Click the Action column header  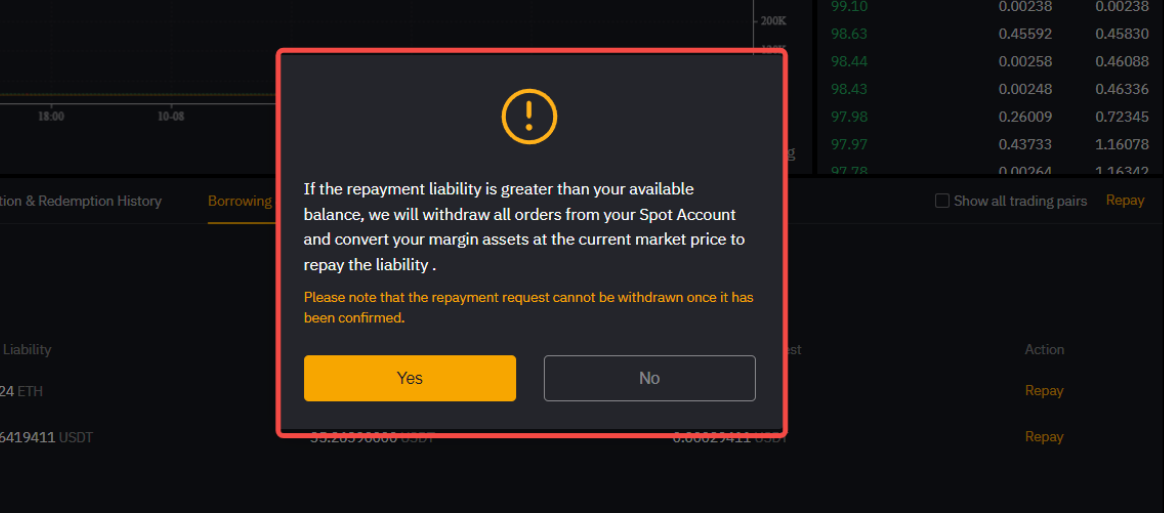pyautogui.click(x=1044, y=350)
